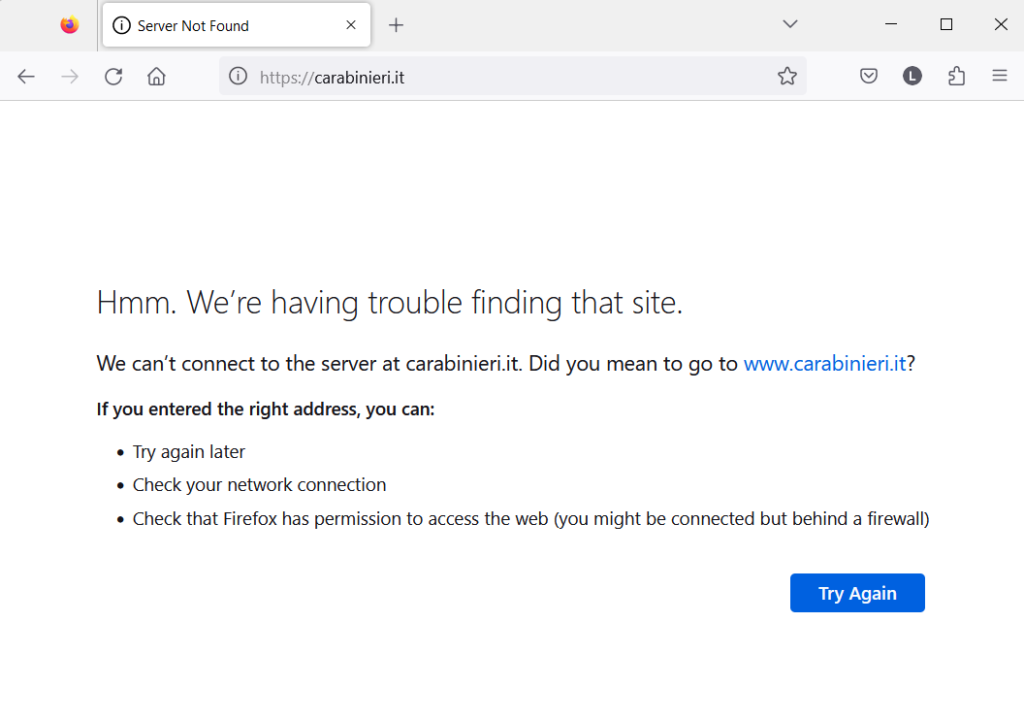Go to the Firefox home page

pyautogui.click(x=156, y=76)
